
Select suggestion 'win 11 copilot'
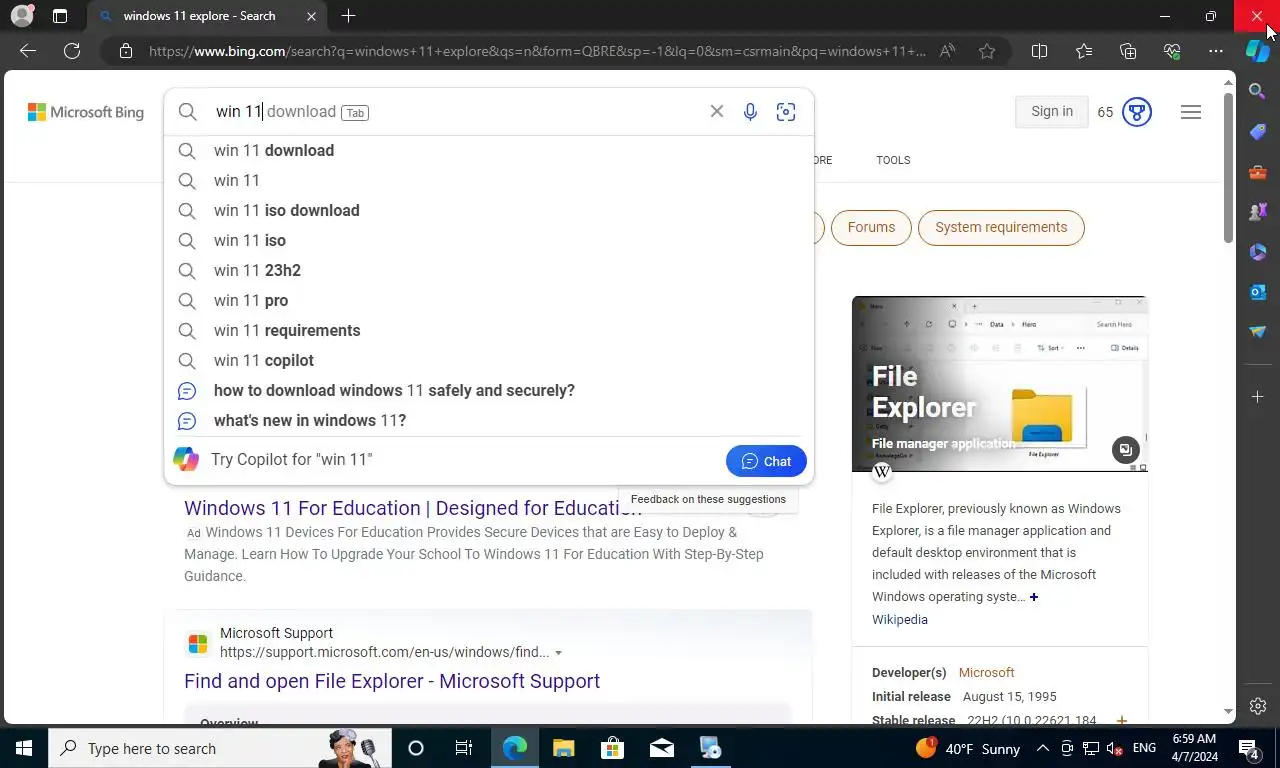tap(488, 360)
